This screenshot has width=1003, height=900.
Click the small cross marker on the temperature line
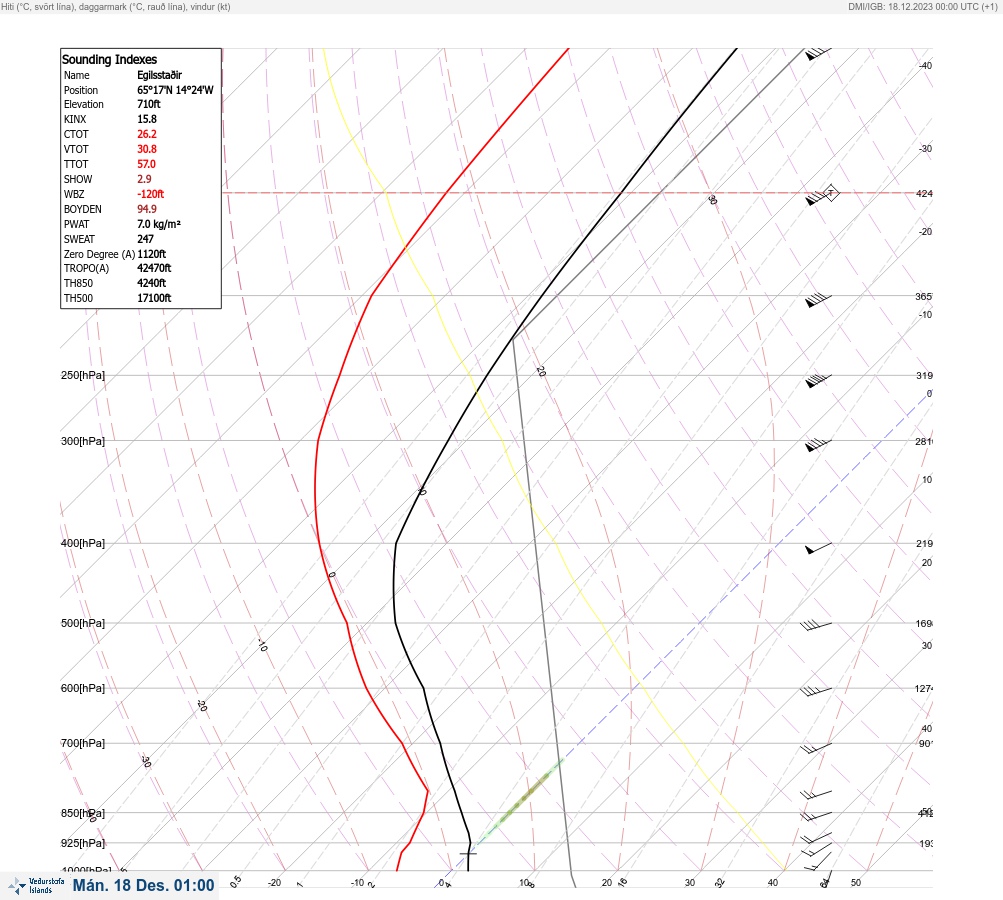pos(468,853)
